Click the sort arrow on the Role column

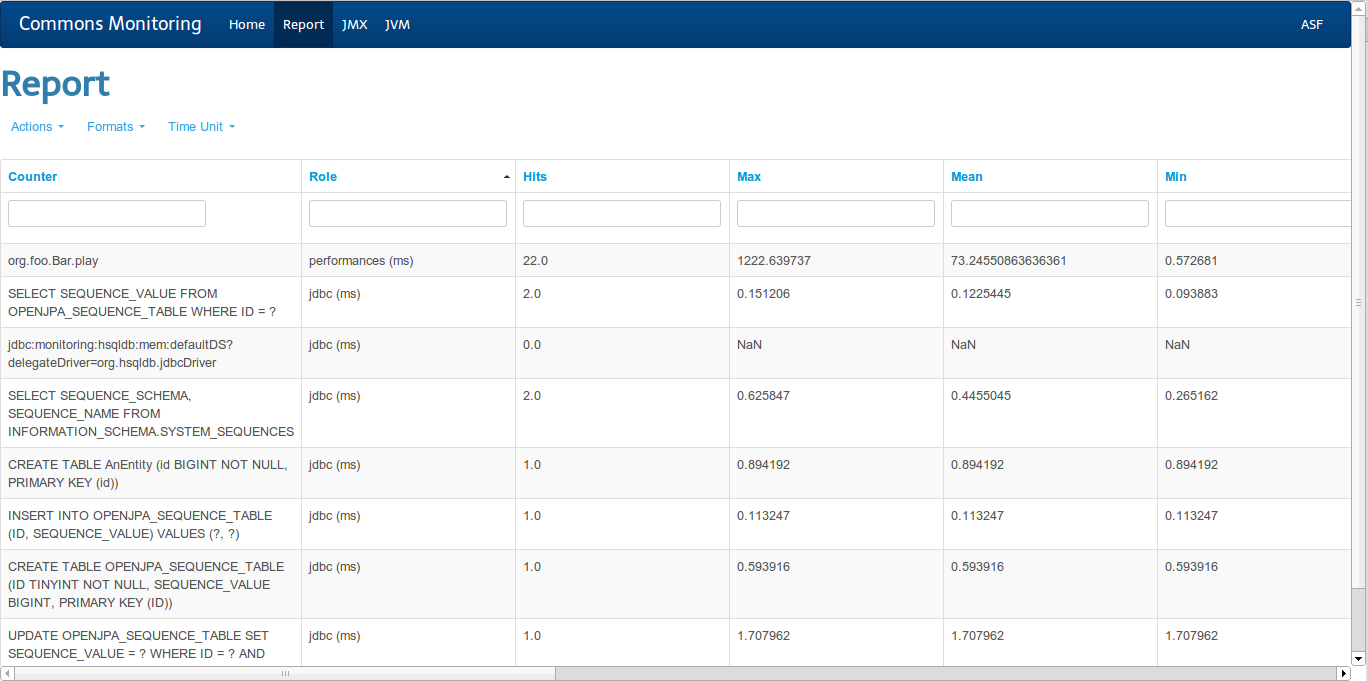(506, 175)
